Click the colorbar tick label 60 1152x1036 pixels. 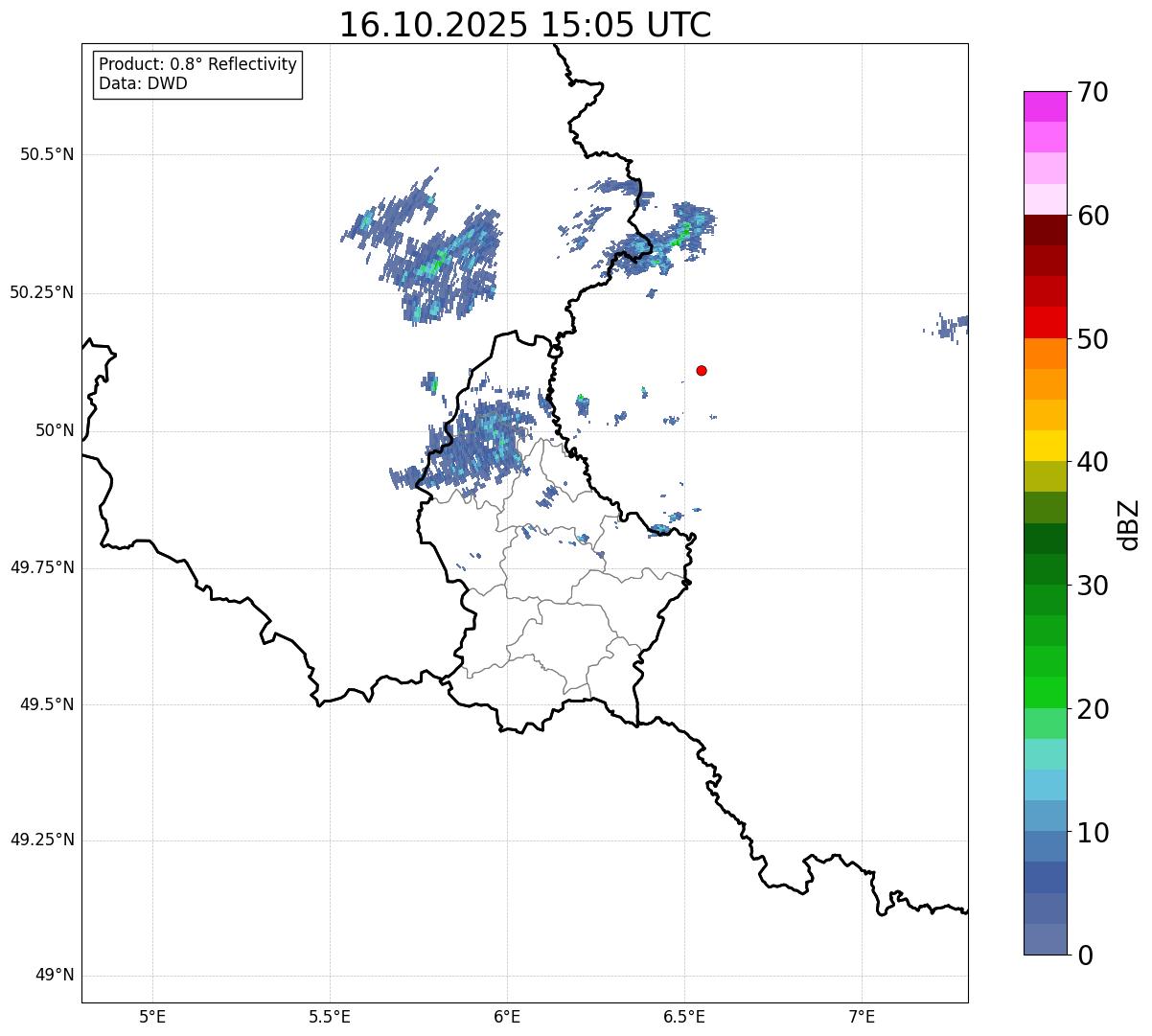[1093, 216]
